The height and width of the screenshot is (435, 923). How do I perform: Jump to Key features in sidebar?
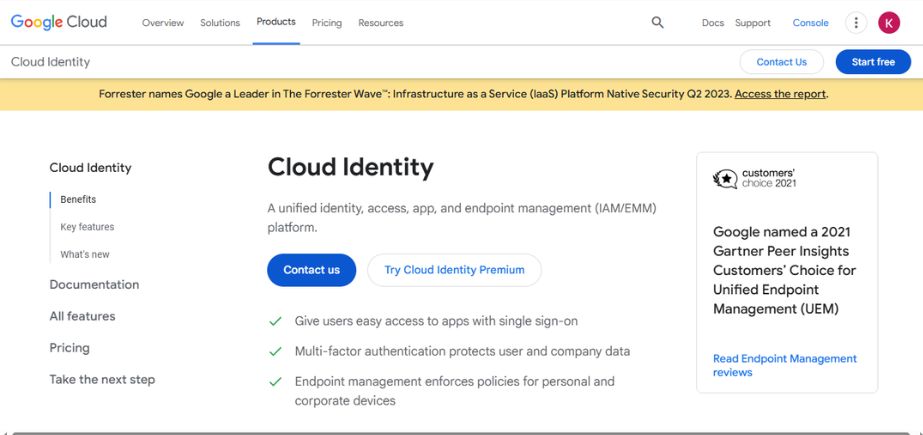(x=87, y=227)
